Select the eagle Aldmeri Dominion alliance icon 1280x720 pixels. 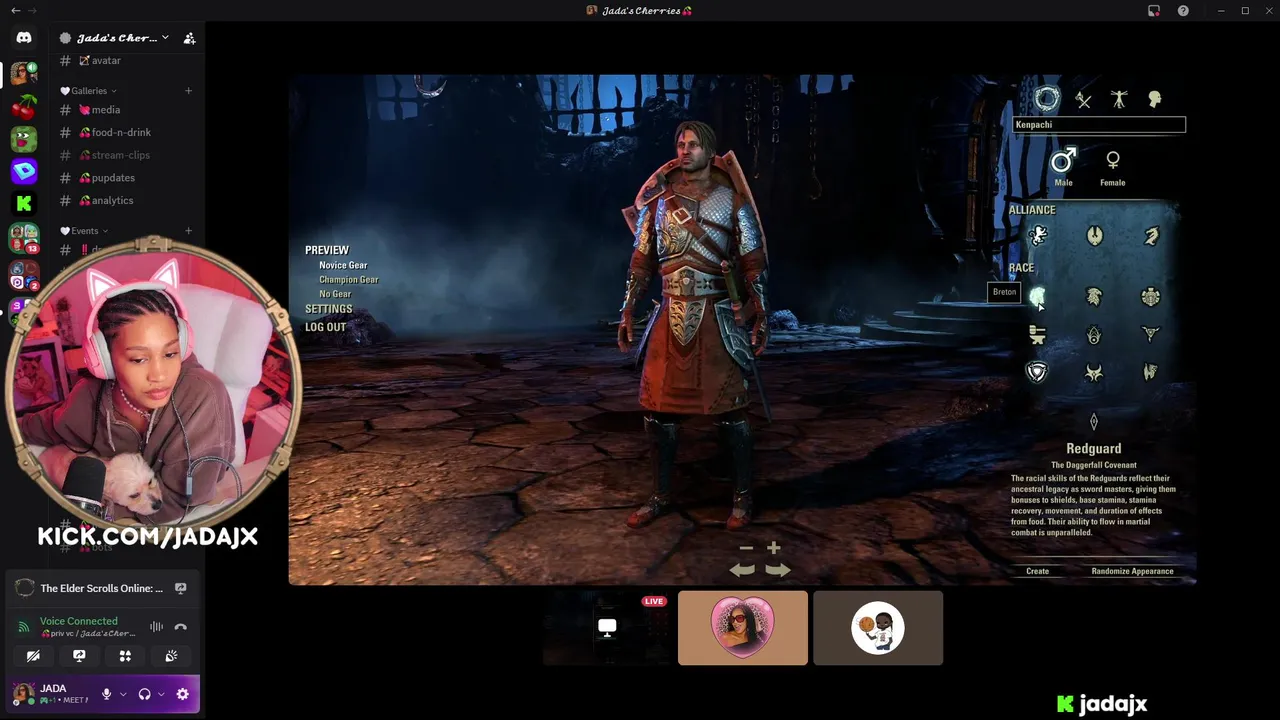pyautogui.click(x=1094, y=236)
